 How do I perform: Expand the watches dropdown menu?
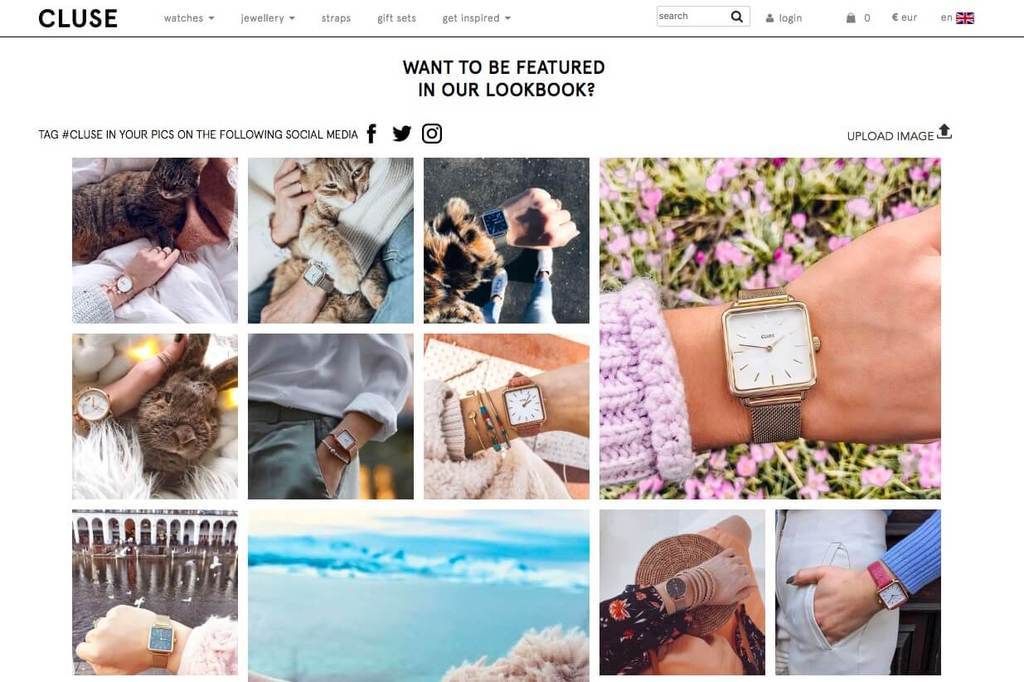point(189,18)
